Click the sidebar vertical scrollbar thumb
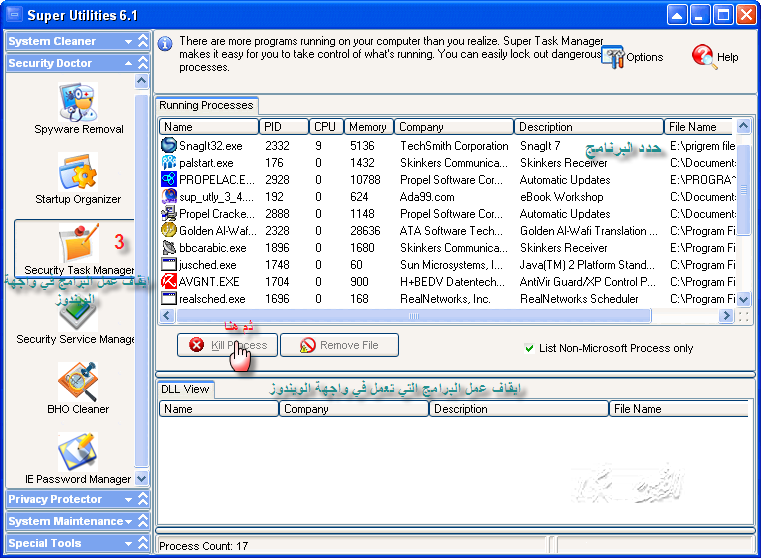The width and height of the screenshot is (761, 558). pyautogui.click(x=141, y=280)
